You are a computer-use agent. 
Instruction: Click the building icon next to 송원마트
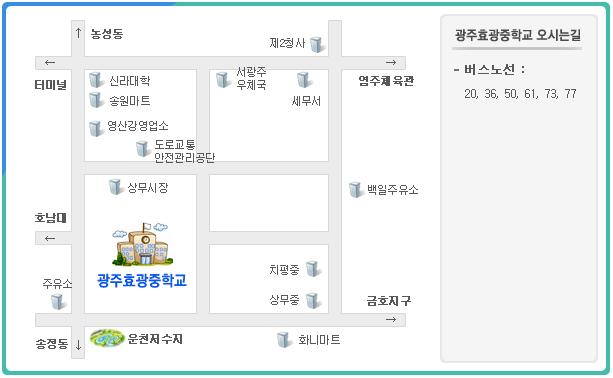(96, 100)
